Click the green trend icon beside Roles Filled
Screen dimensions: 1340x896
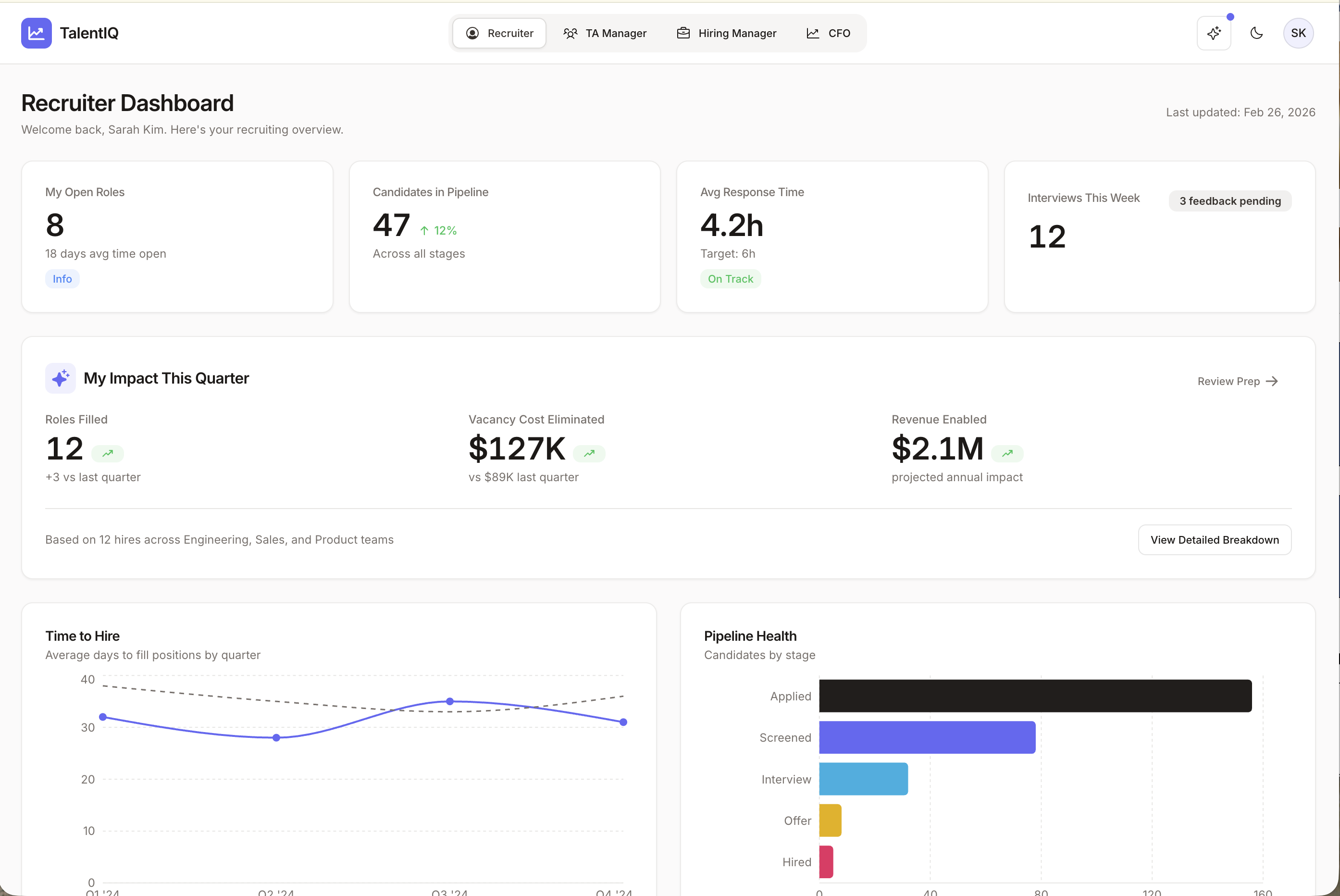click(x=108, y=453)
